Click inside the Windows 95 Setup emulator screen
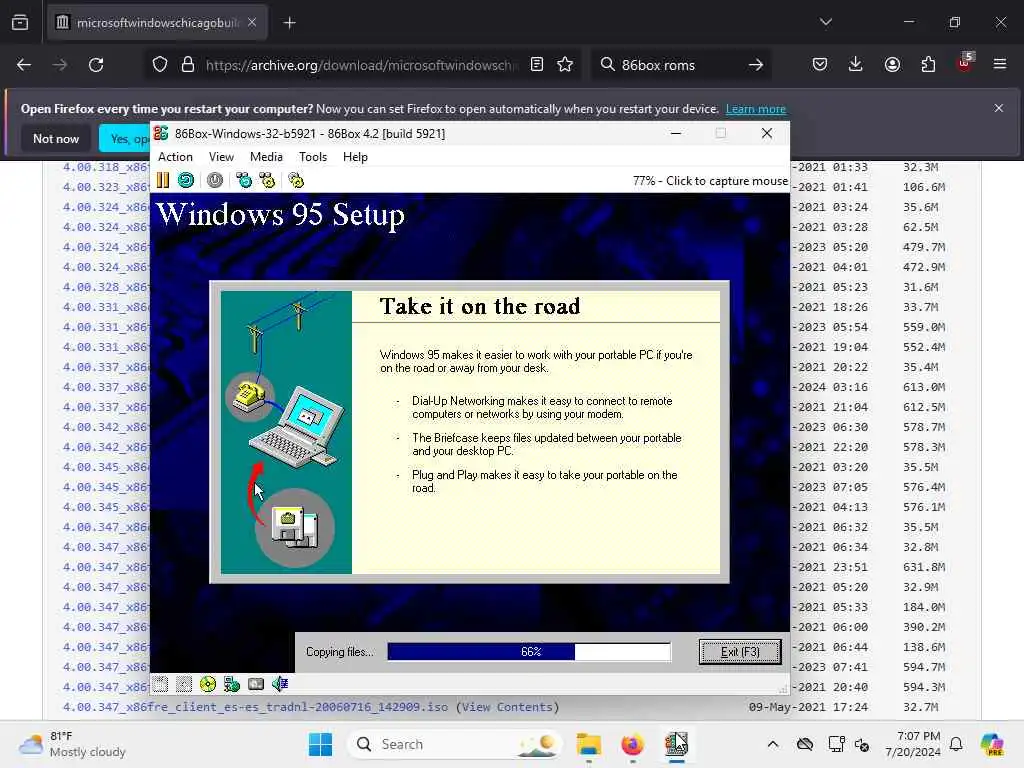The height and width of the screenshot is (768, 1024). point(470,432)
